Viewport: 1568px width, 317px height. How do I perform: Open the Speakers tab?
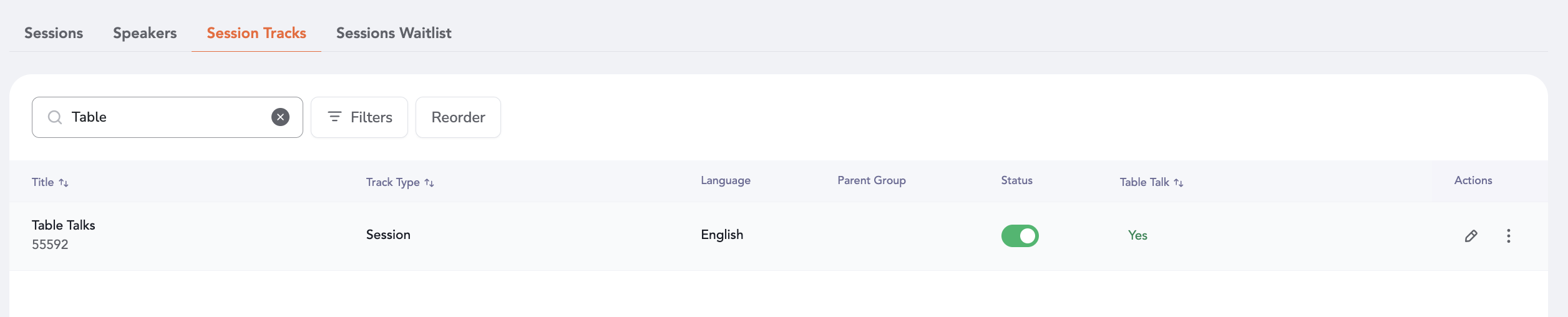[145, 33]
